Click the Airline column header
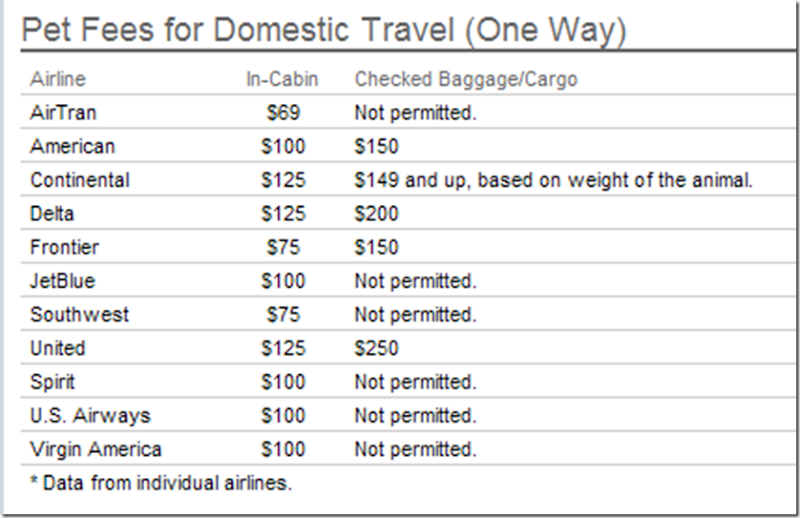The image size is (800, 518). pyautogui.click(x=58, y=79)
